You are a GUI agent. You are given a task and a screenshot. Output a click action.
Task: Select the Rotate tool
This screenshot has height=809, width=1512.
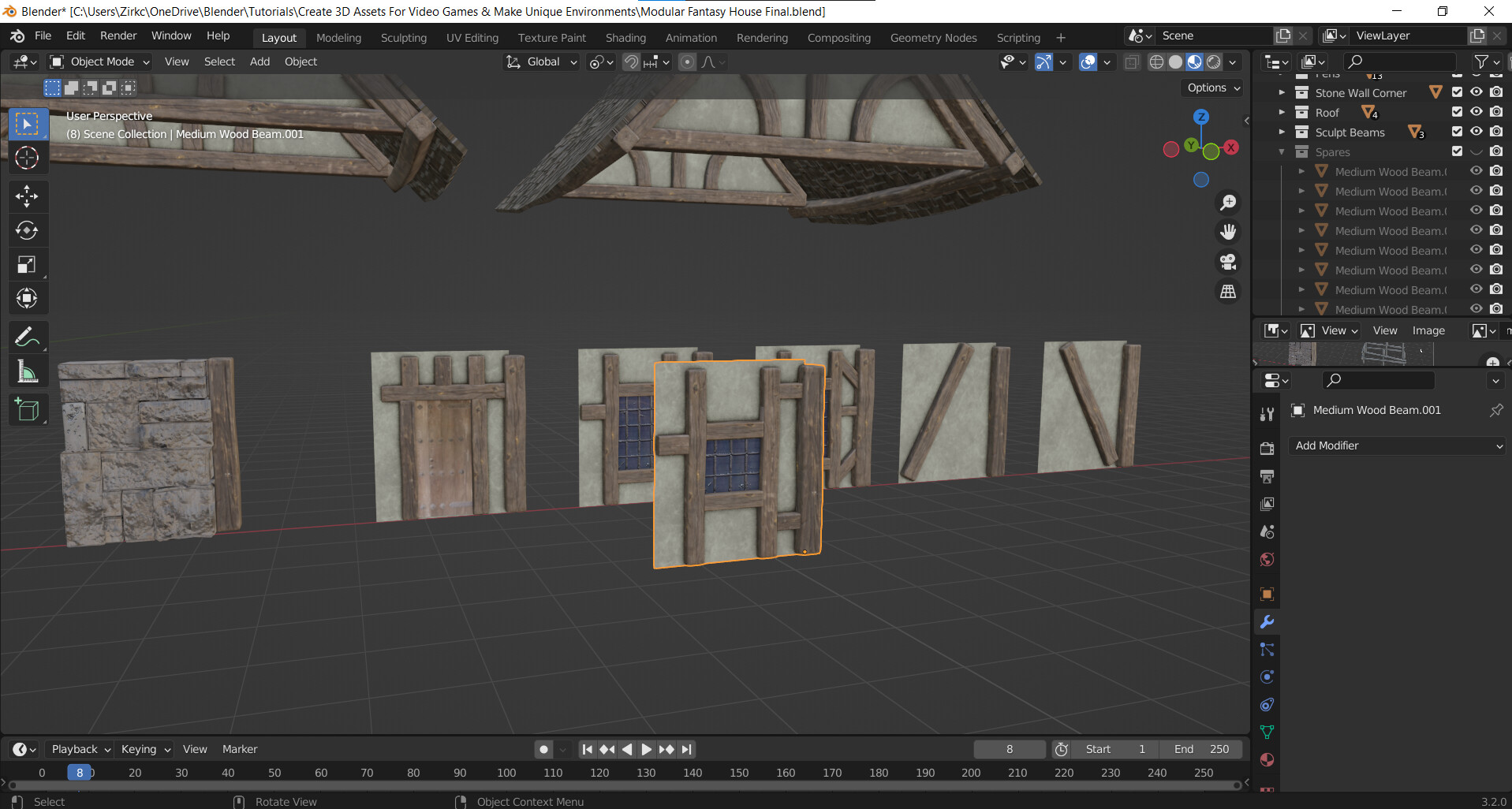click(27, 230)
